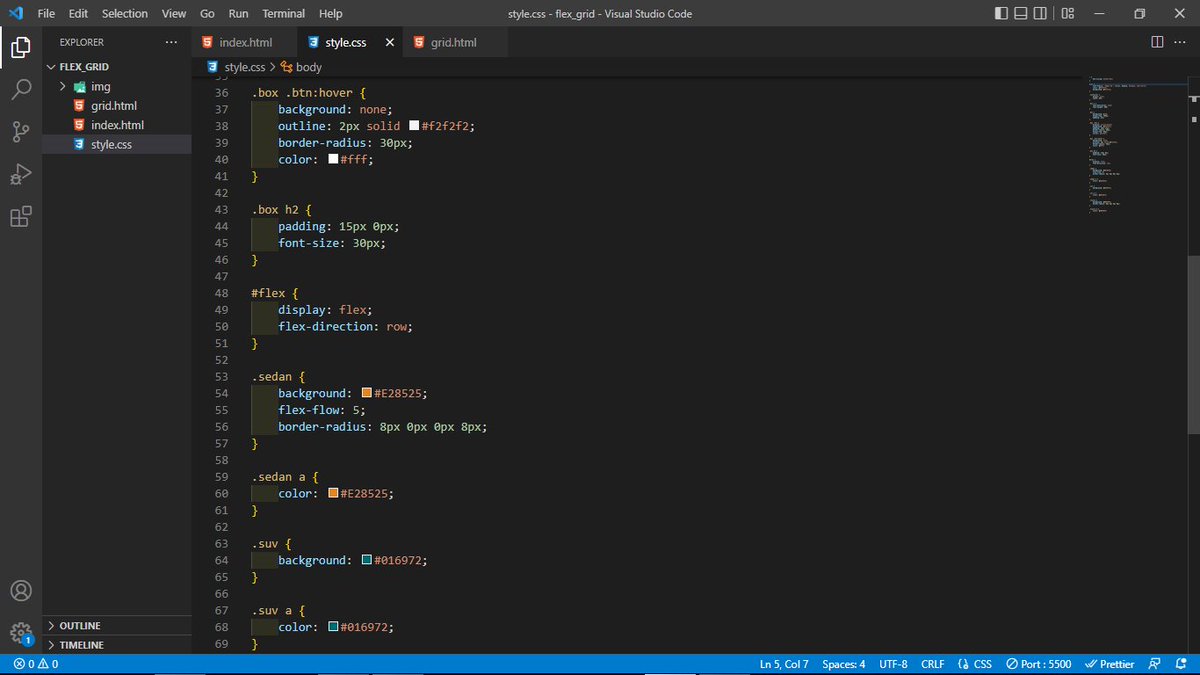Toggle primary side bar layout icon
Viewport: 1200px width, 675px height.
pyautogui.click(x=1002, y=13)
